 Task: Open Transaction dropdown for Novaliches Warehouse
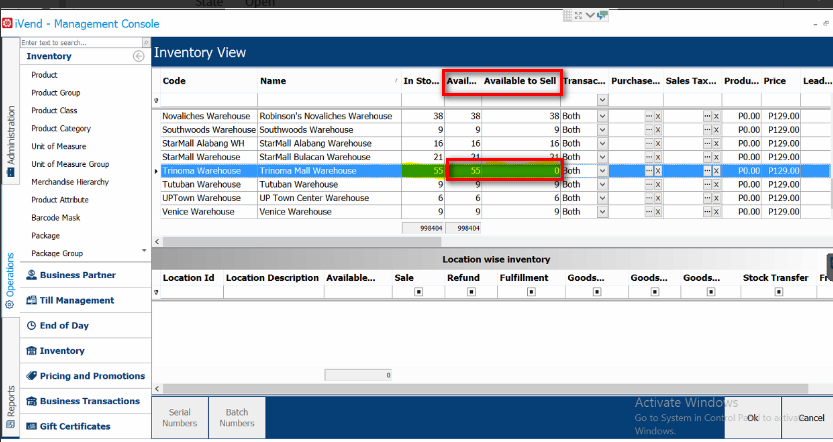(x=602, y=116)
